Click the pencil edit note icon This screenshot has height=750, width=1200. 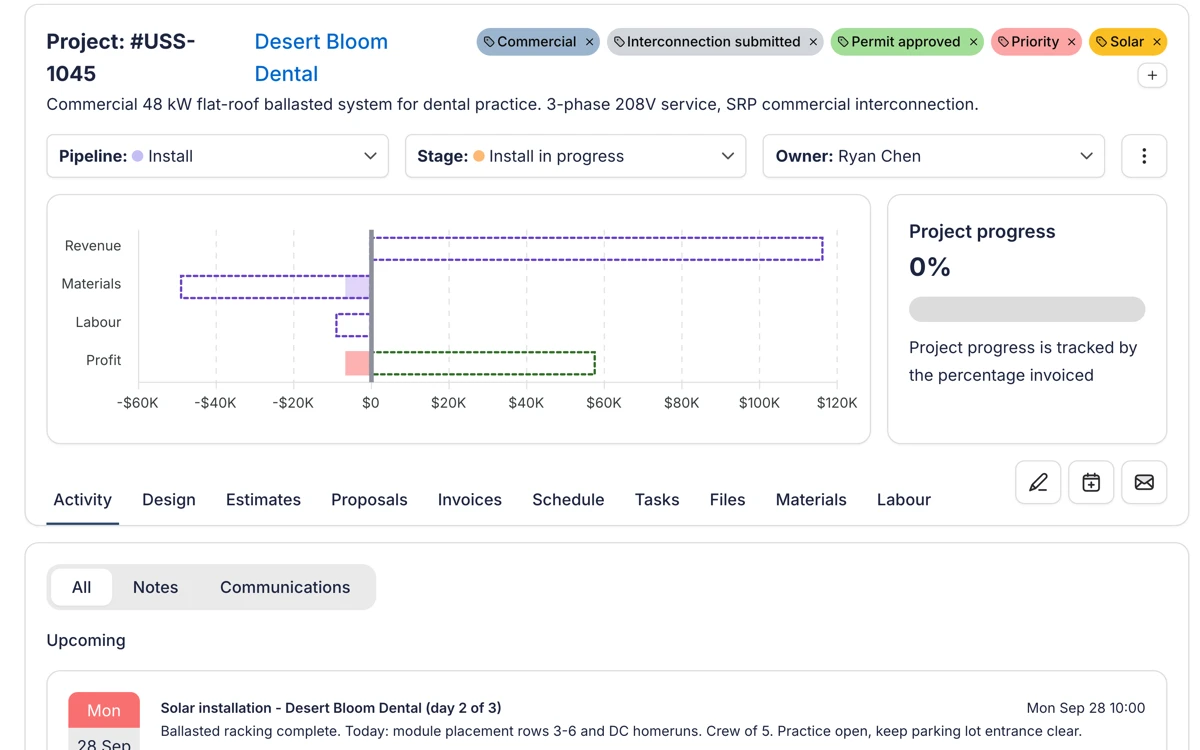coord(1038,482)
